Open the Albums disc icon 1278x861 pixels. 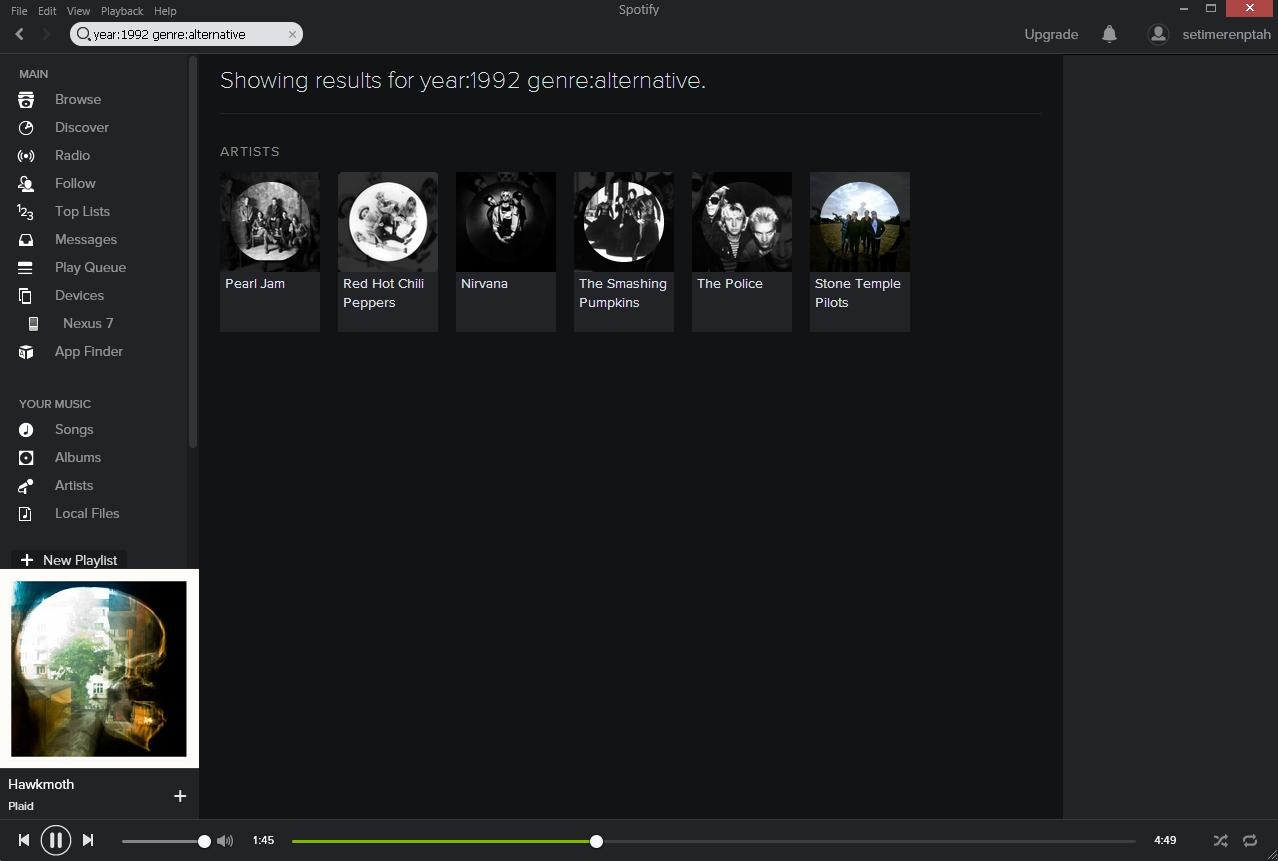[26, 458]
